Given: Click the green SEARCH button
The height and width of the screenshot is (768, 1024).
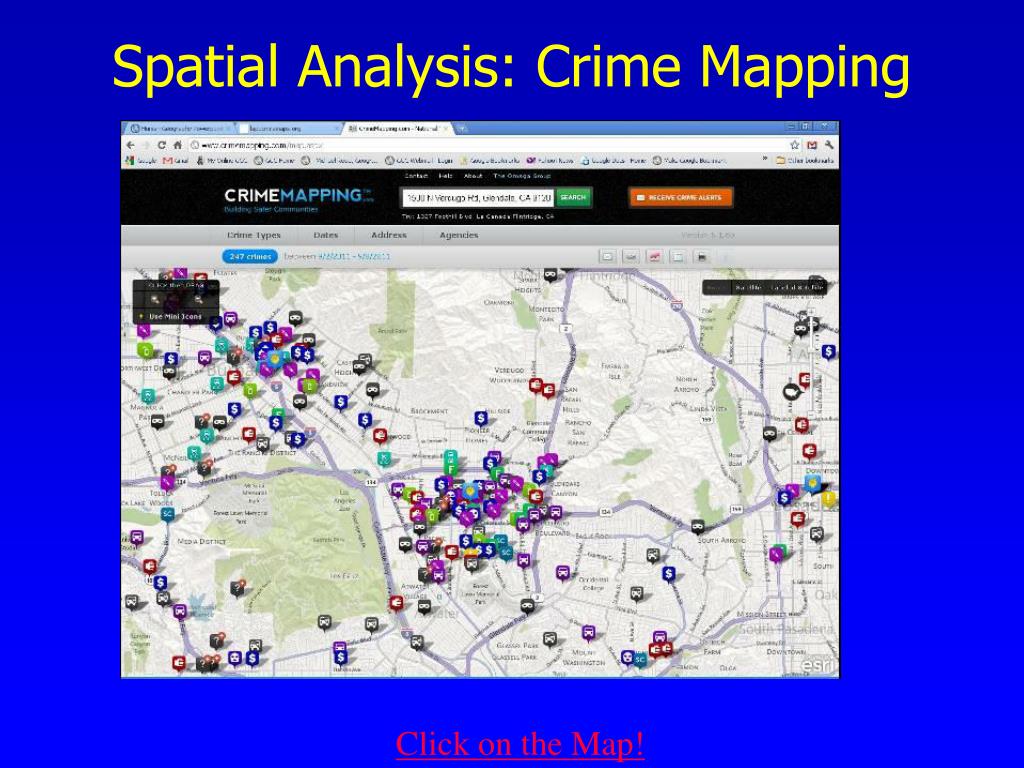Looking at the screenshot, I should point(573,197).
